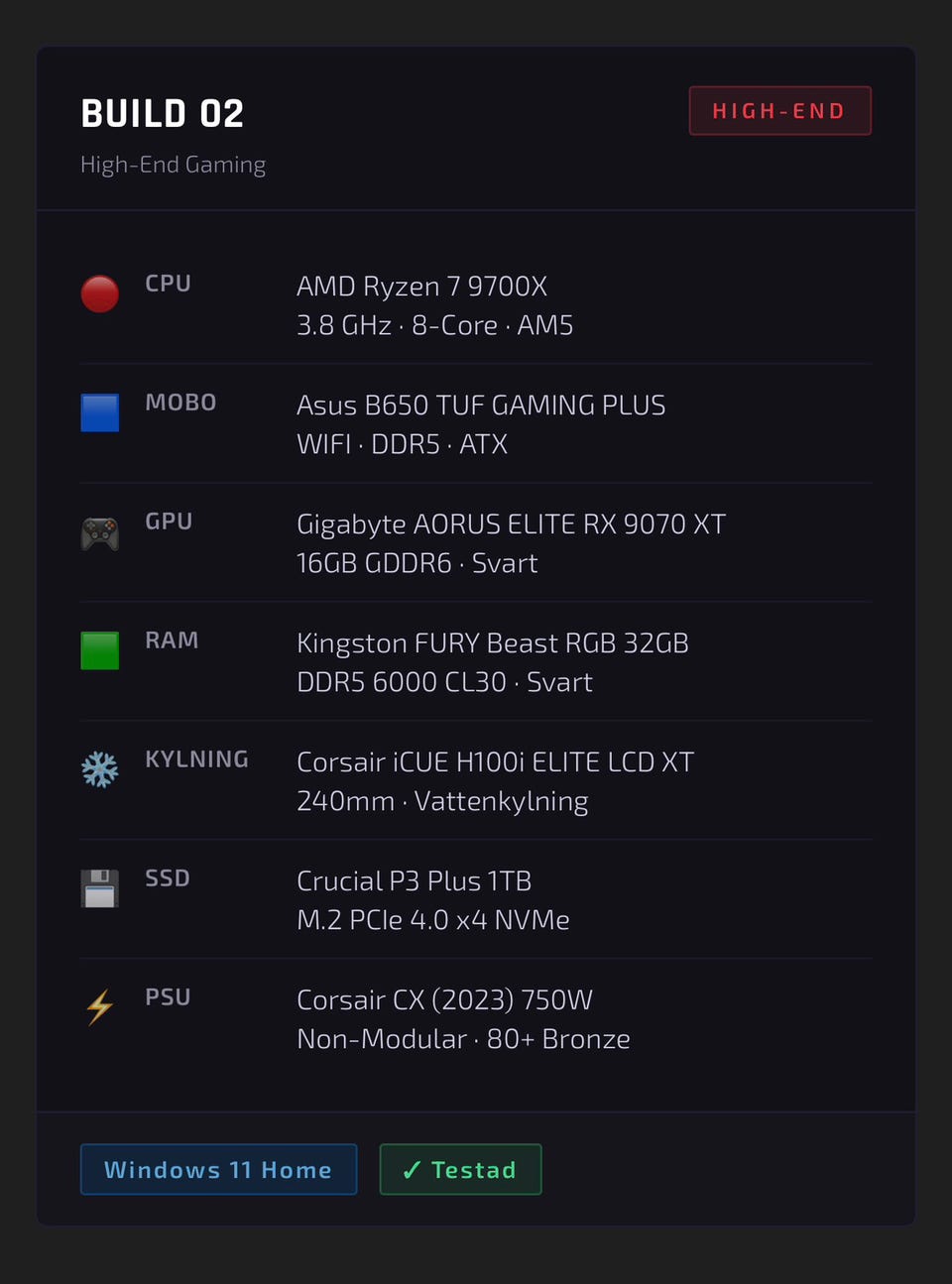This screenshot has width=952, height=1284.
Task: Click the blue square MOBO icon
Action: tap(99, 412)
